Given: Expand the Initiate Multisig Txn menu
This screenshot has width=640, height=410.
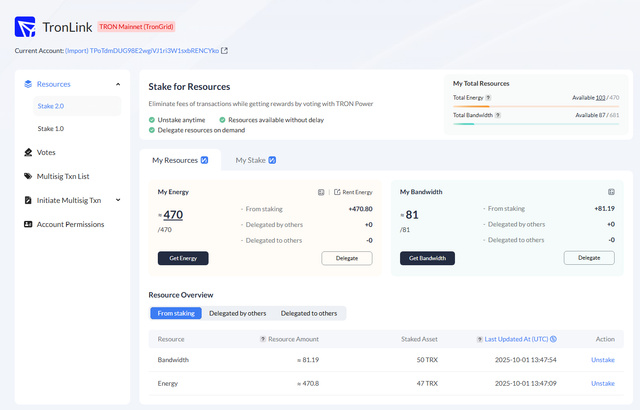Looking at the screenshot, I should (x=118, y=200).
